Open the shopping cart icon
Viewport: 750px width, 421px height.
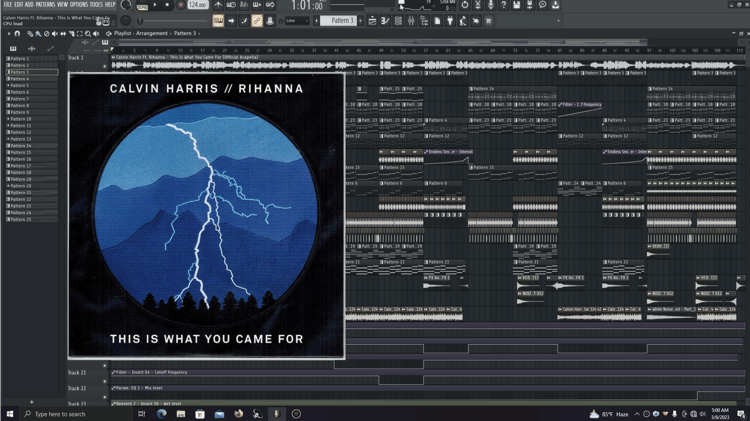[x=488, y=21]
